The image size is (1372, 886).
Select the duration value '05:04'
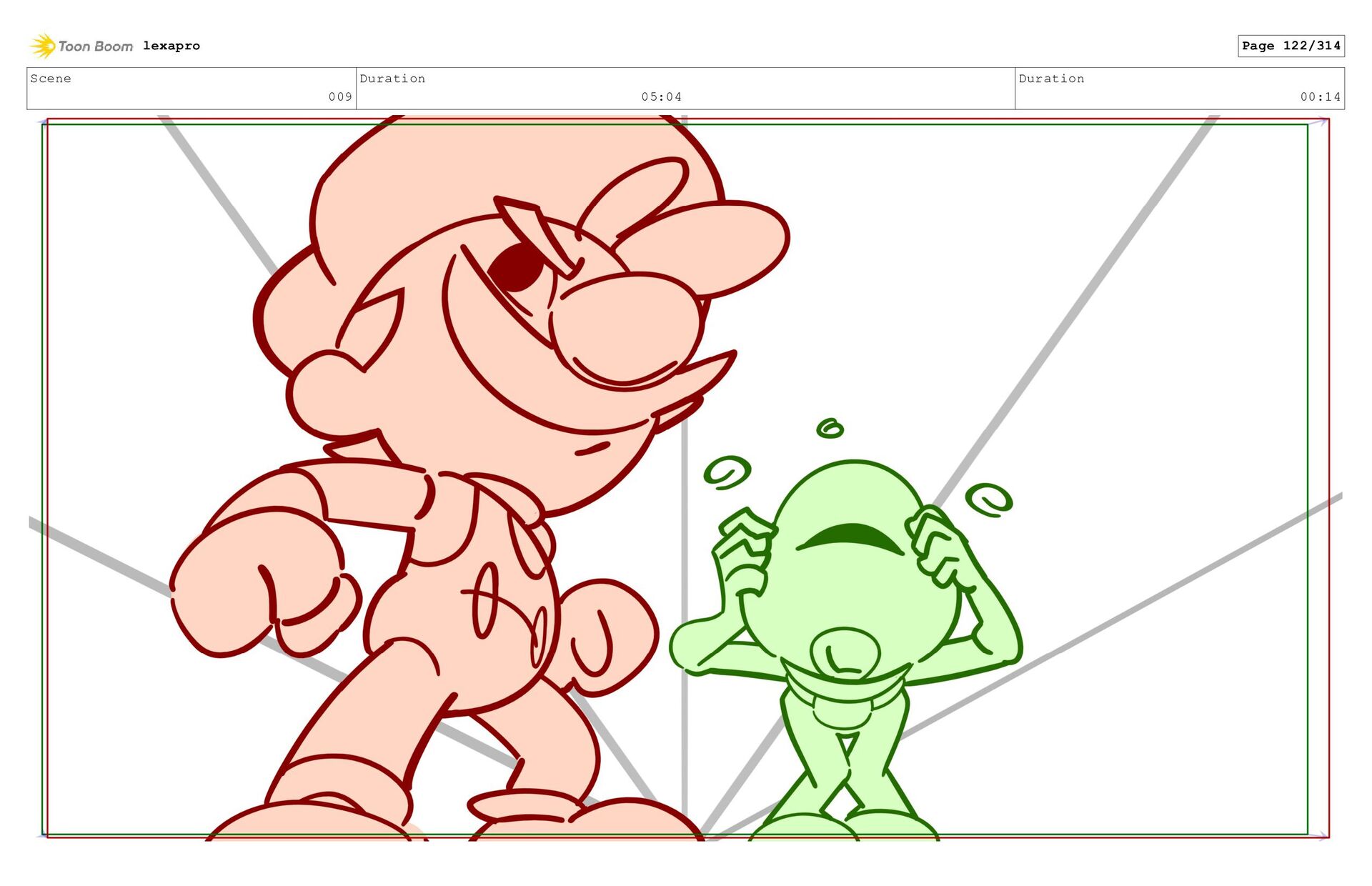coord(662,96)
